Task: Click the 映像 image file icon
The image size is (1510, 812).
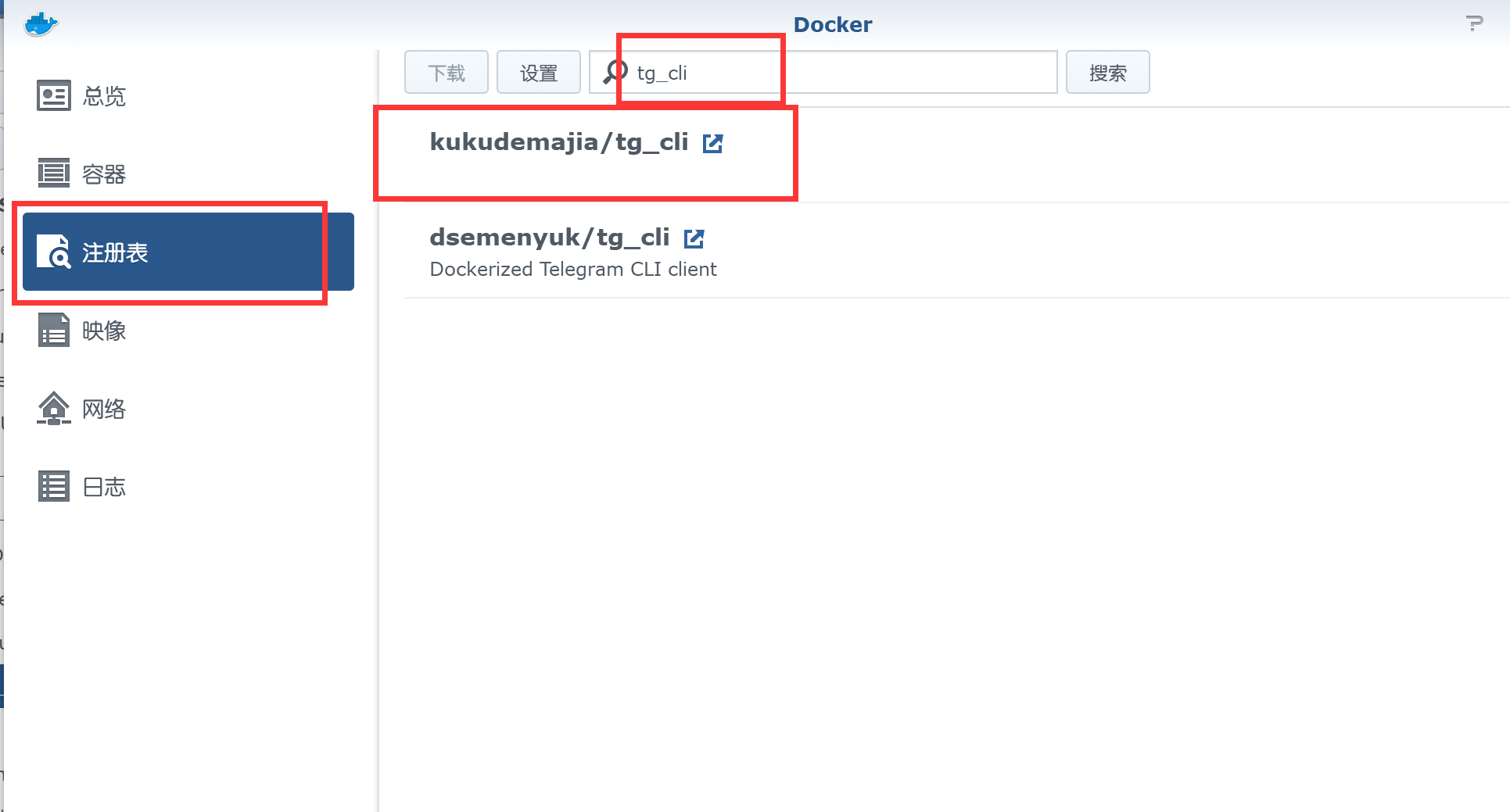Action: tap(54, 330)
